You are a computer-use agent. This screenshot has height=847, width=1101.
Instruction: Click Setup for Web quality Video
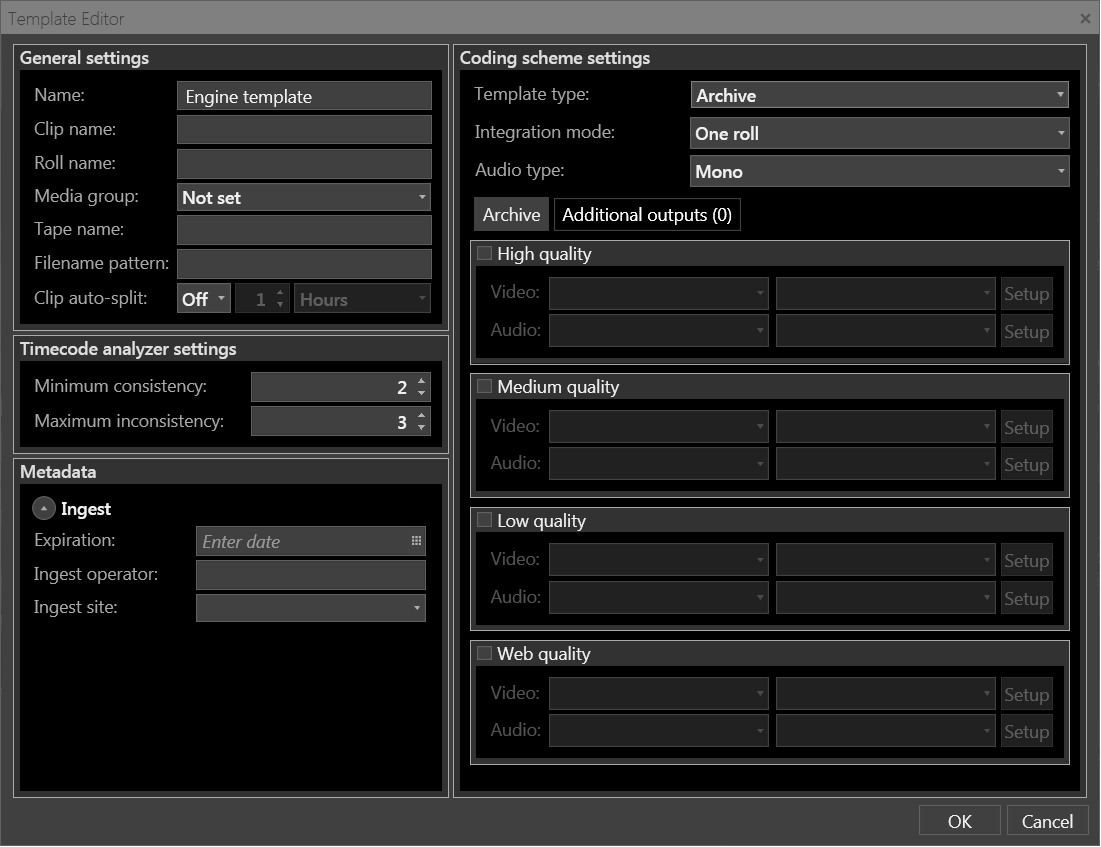(x=1026, y=694)
